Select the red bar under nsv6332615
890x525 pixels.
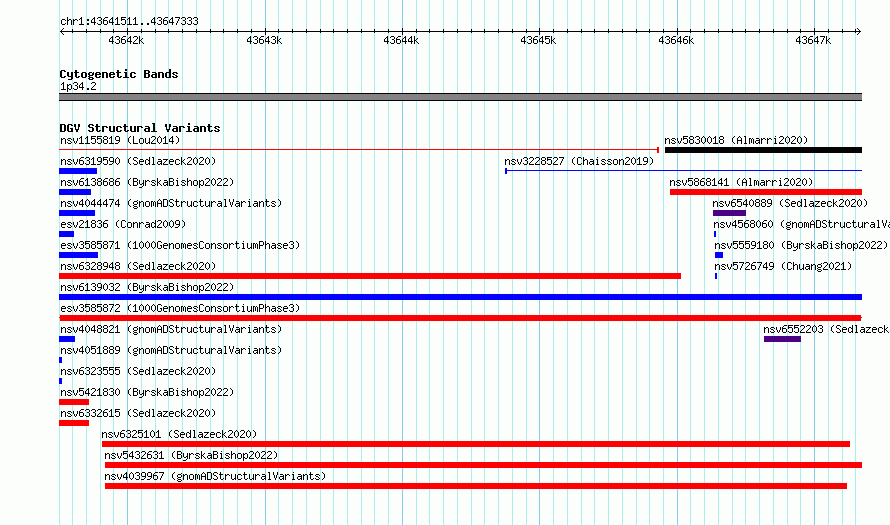[x=74, y=423]
